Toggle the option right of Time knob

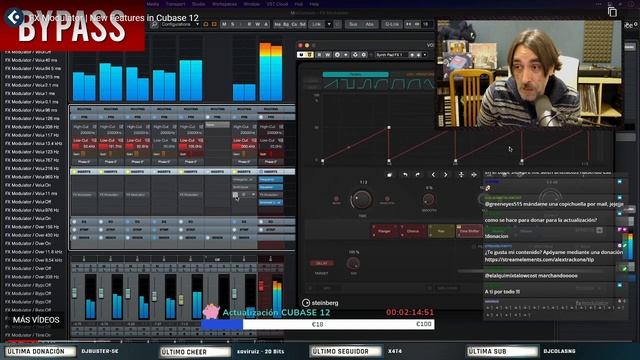(387, 199)
